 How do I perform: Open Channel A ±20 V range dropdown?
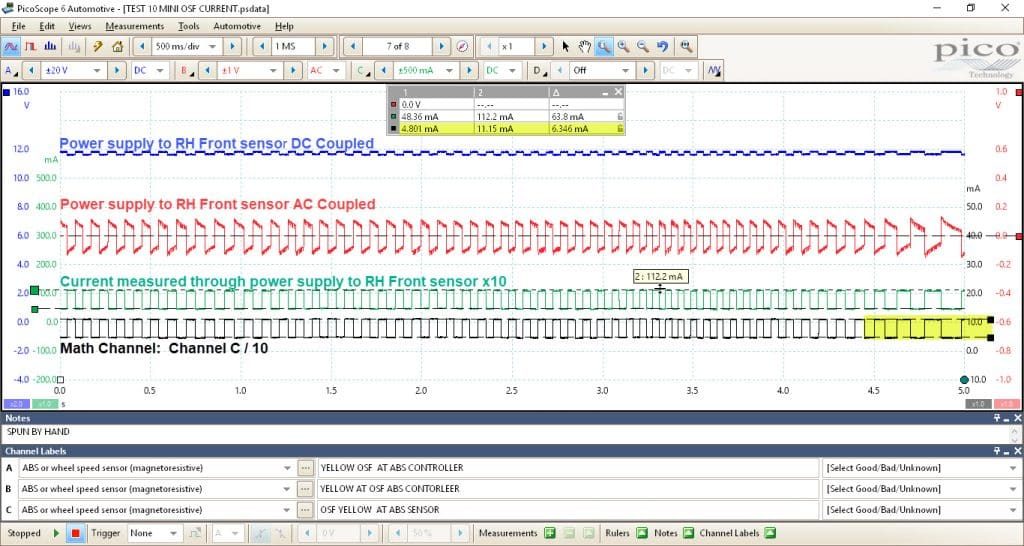pyautogui.click(x=97, y=70)
